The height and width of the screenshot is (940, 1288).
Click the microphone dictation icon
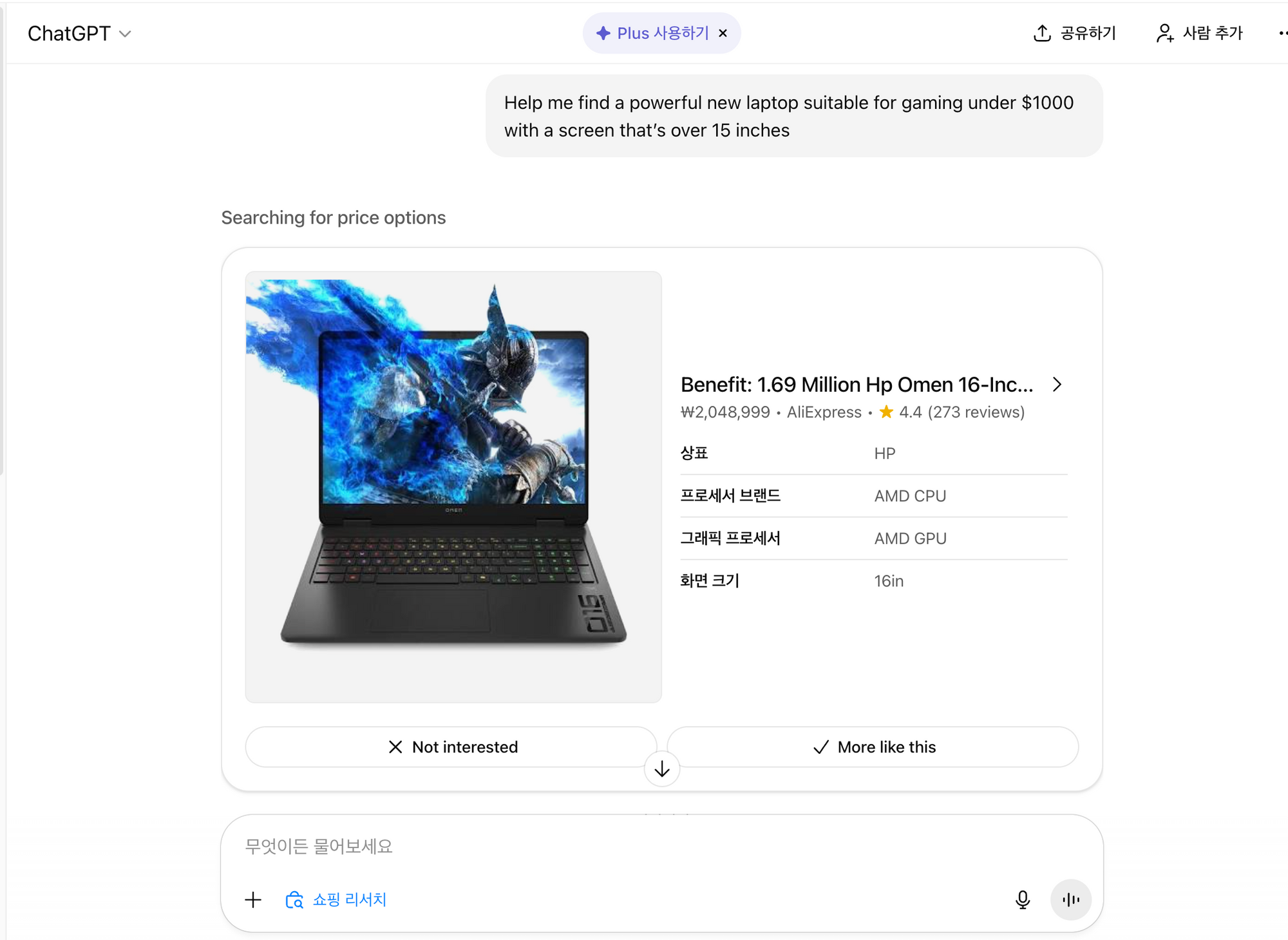coord(1022,899)
